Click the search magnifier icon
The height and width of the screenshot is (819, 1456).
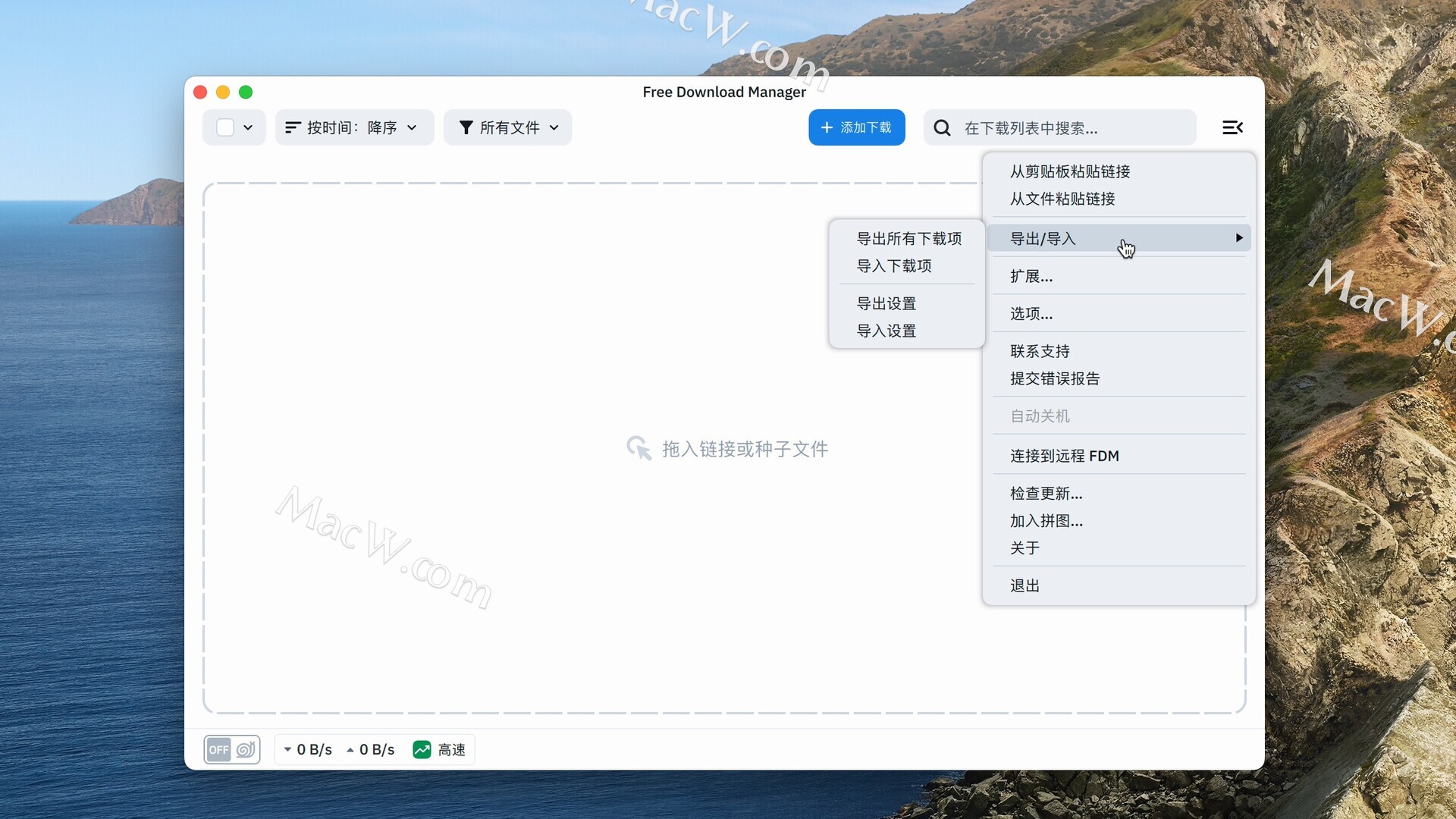coord(942,128)
